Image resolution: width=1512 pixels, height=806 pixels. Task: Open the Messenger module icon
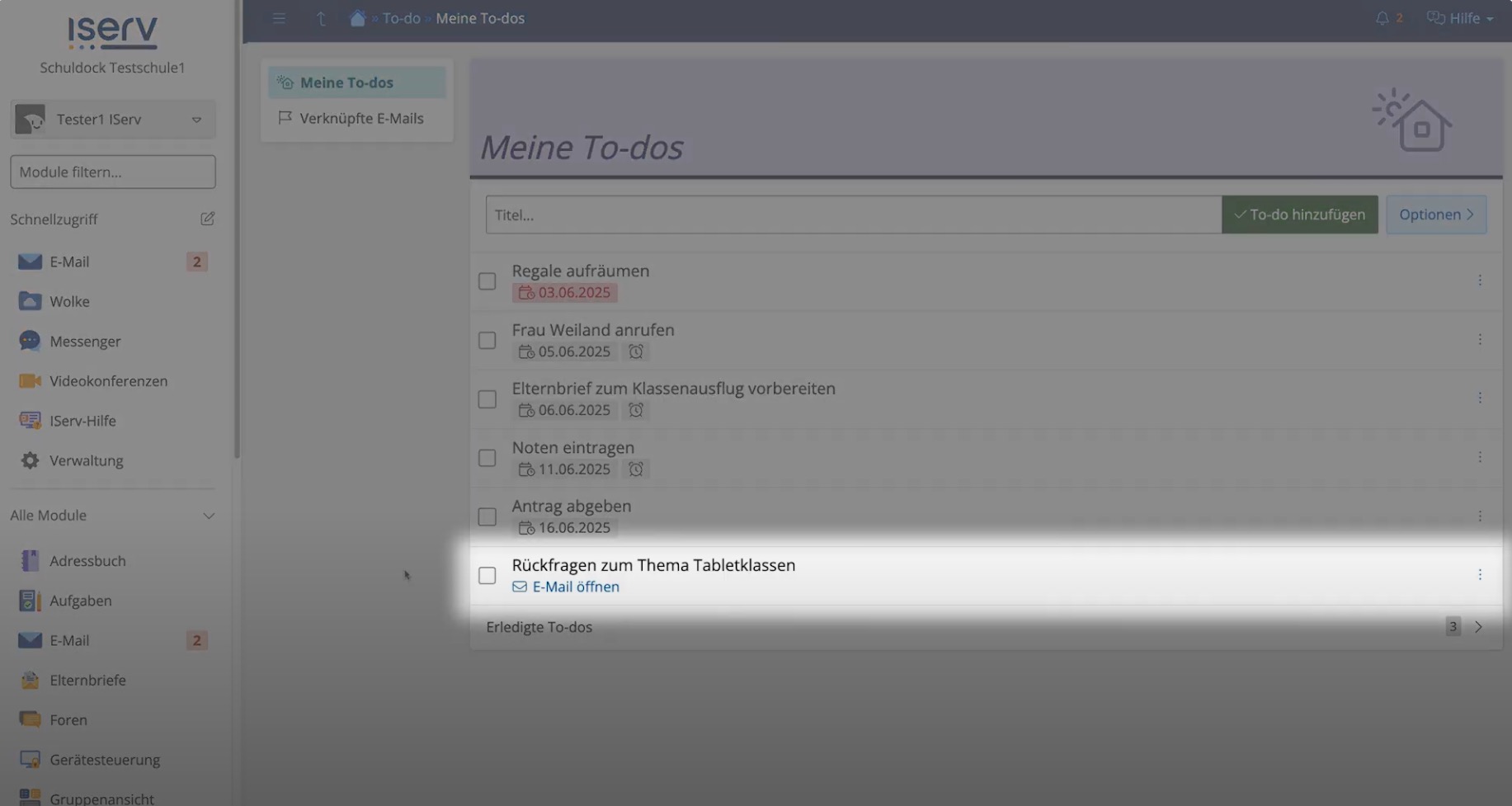[x=29, y=341]
